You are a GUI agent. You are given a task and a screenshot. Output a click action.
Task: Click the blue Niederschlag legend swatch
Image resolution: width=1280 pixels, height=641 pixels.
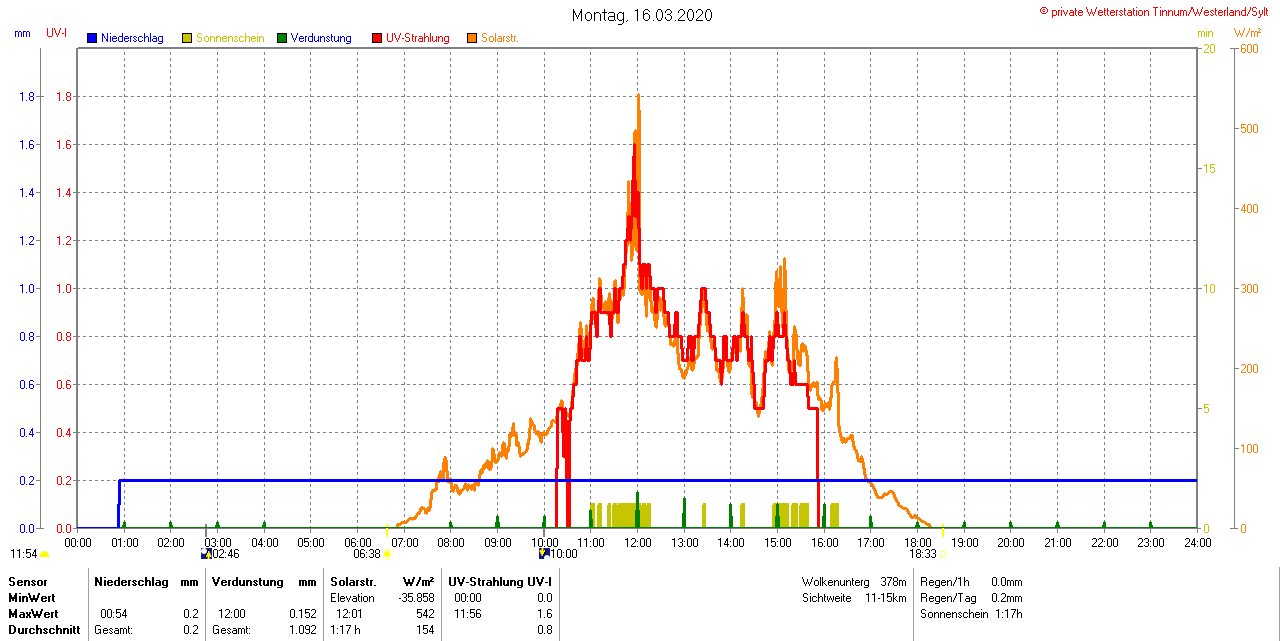click(x=92, y=38)
